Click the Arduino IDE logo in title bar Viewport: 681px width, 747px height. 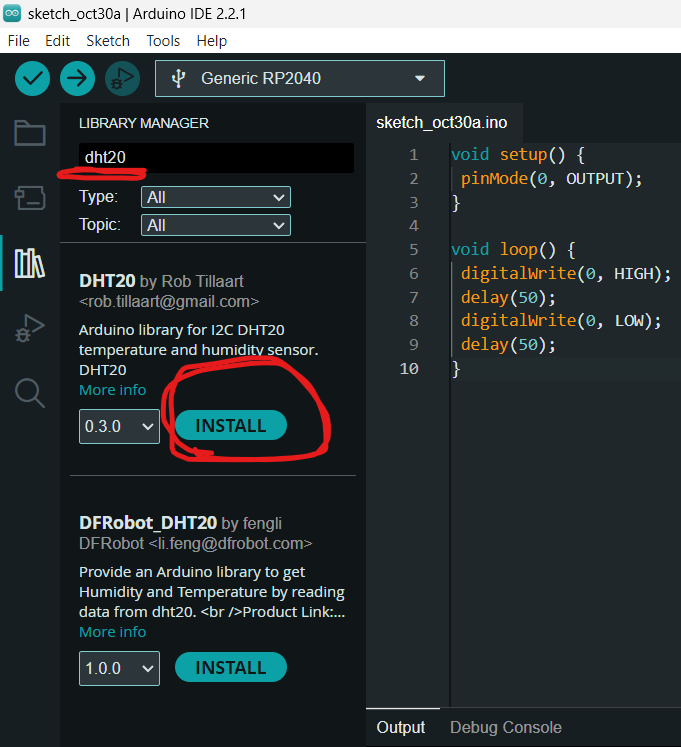(12, 13)
